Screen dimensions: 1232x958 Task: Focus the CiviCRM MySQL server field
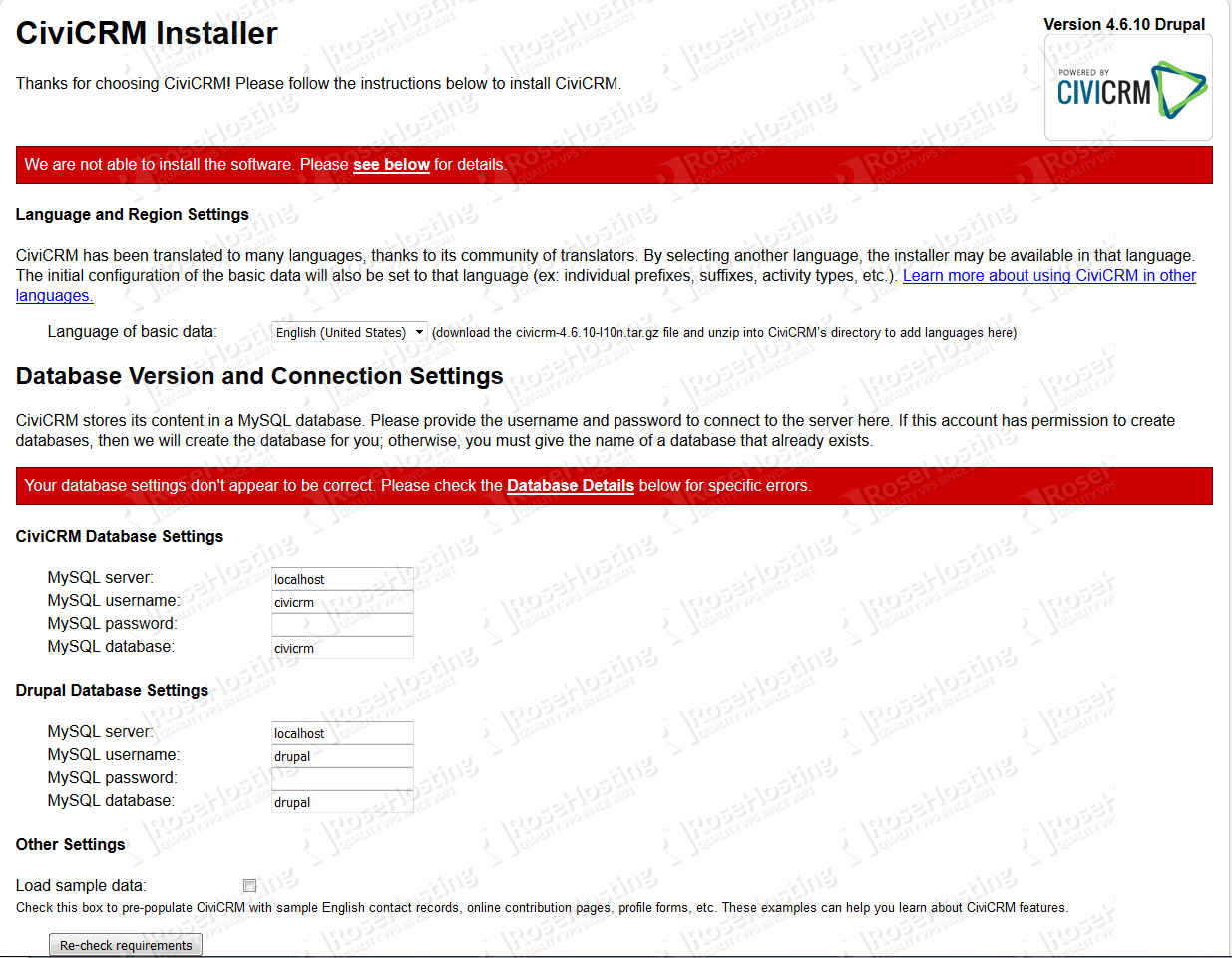(x=342, y=579)
